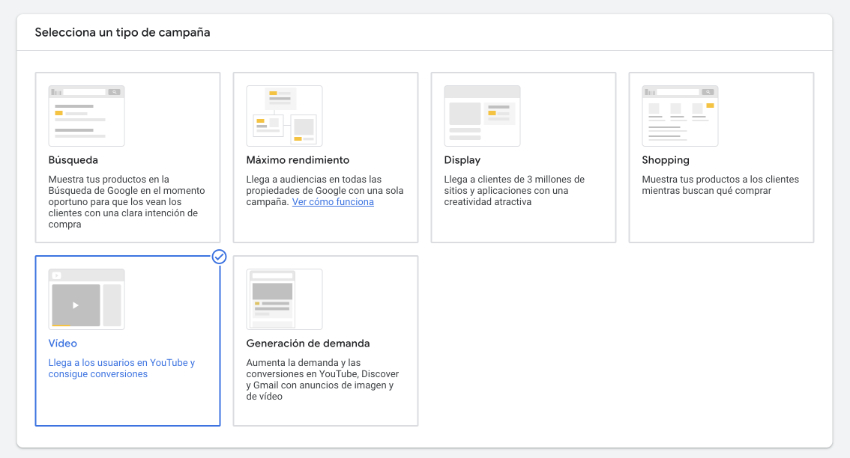Click the blue checkmark on Vídeo card
The height and width of the screenshot is (458, 850).
pyautogui.click(x=219, y=256)
